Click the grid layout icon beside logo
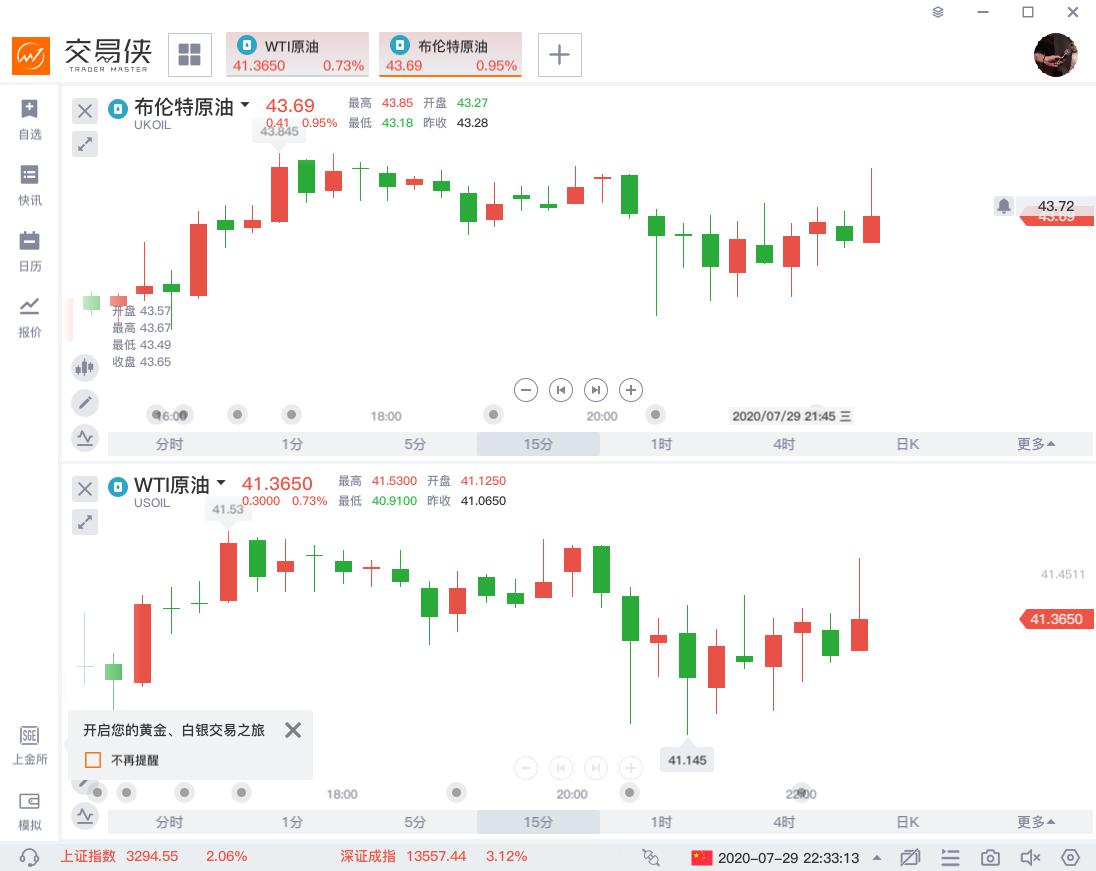Image resolution: width=1096 pixels, height=871 pixels. [x=189, y=55]
